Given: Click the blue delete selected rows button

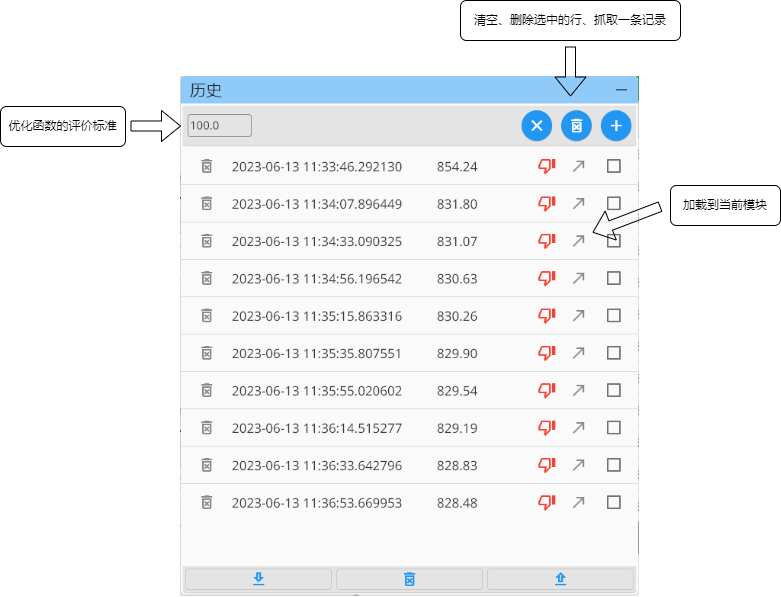Looking at the screenshot, I should pyautogui.click(x=576, y=126).
